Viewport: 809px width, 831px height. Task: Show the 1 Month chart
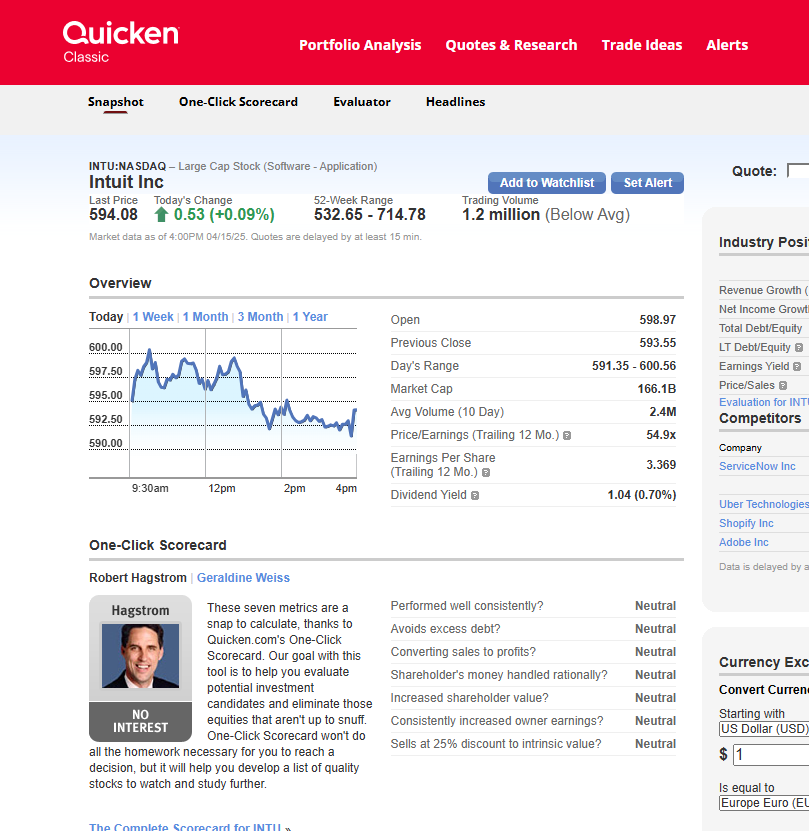tap(205, 317)
